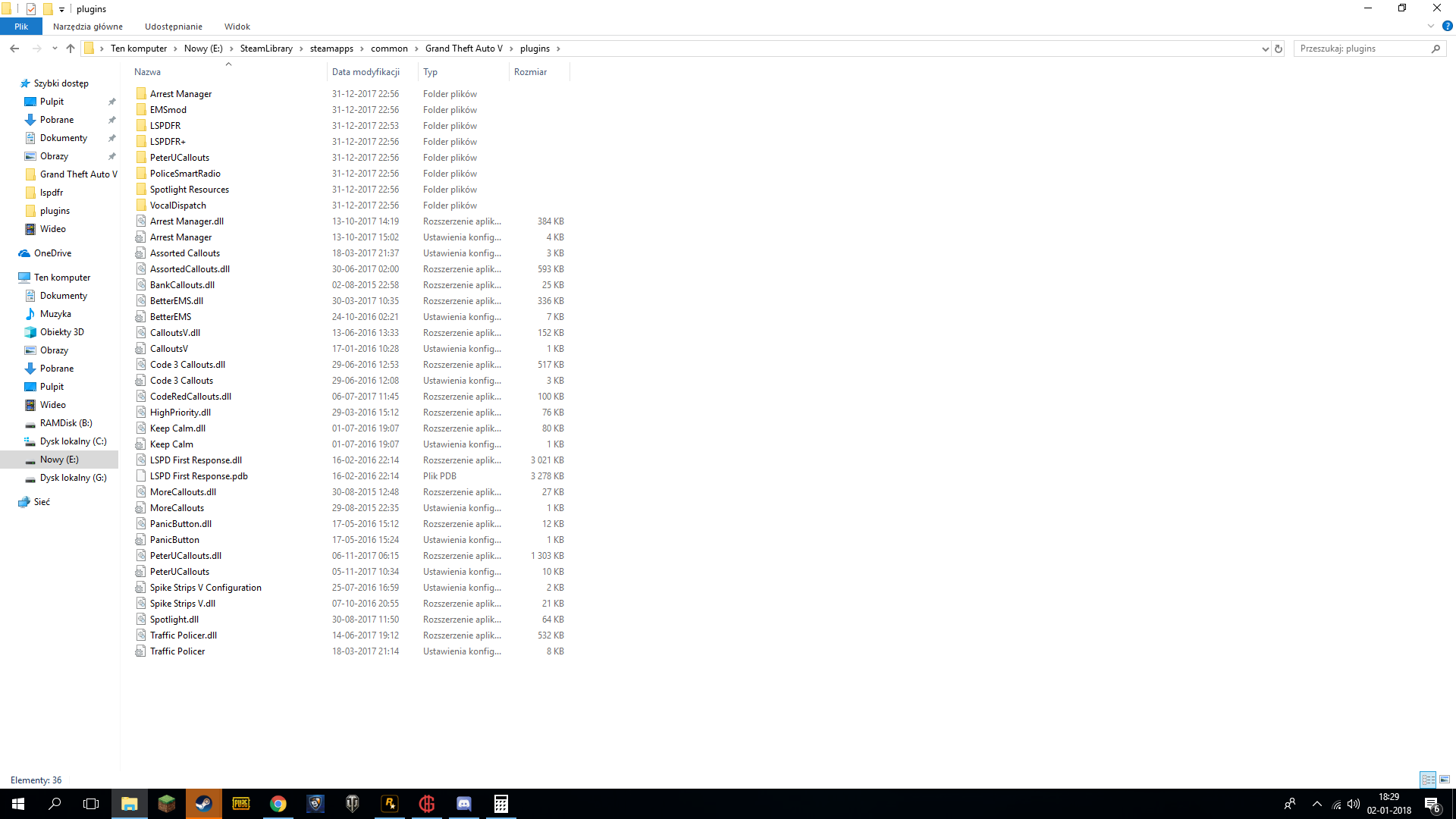Click the Up directory arrow
The width and height of the screenshot is (1456, 819).
tap(71, 49)
